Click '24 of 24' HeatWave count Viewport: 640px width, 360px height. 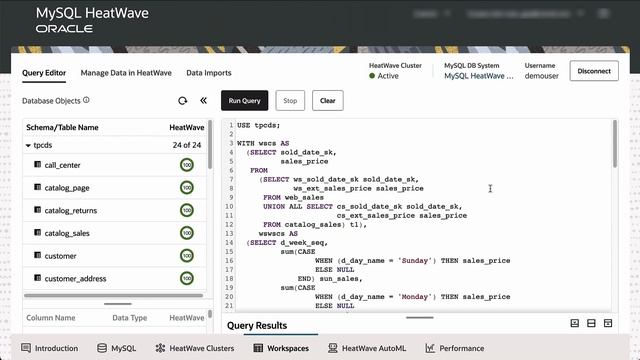coord(187,145)
